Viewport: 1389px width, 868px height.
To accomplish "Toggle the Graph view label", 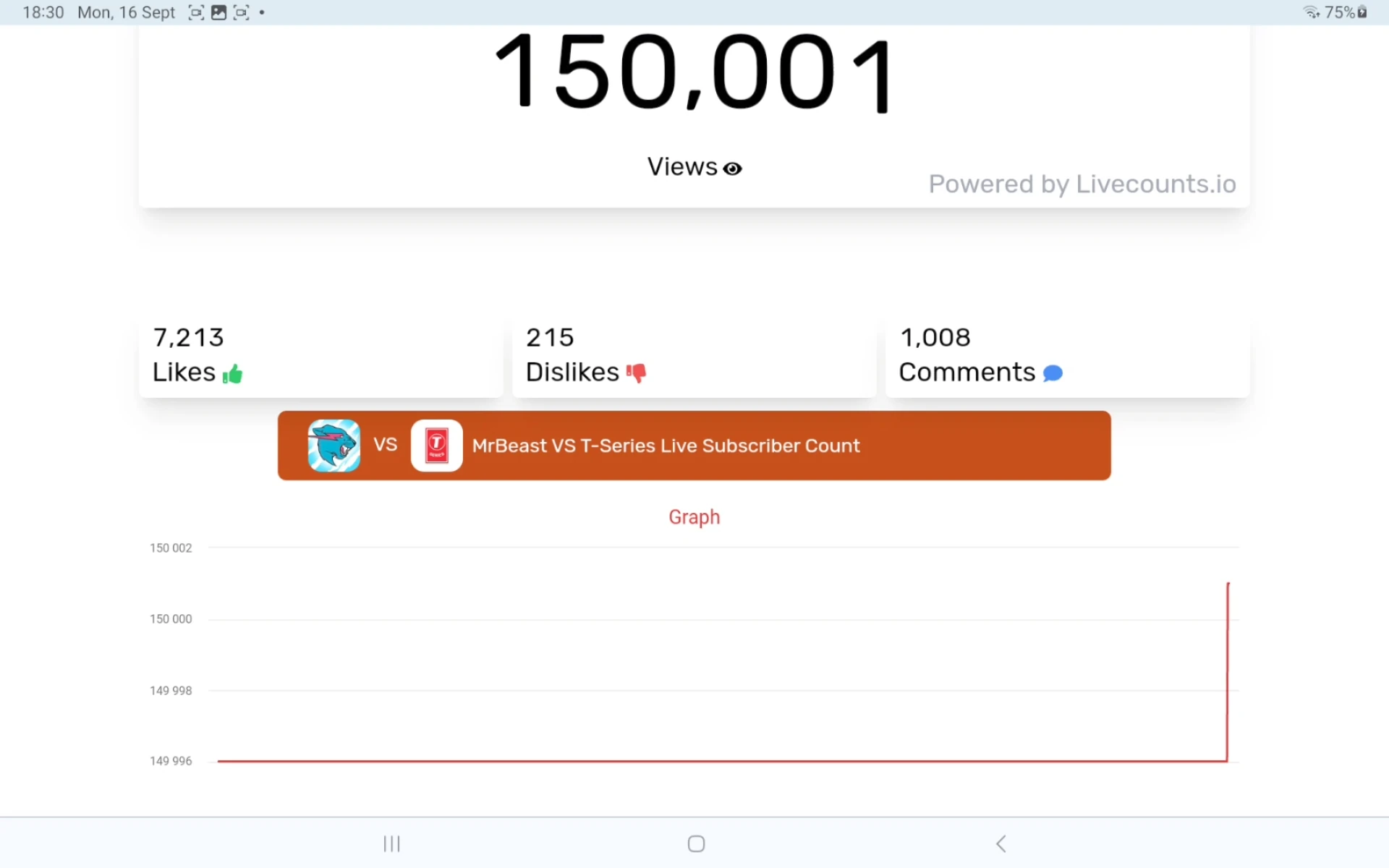I will click(694, 516).
